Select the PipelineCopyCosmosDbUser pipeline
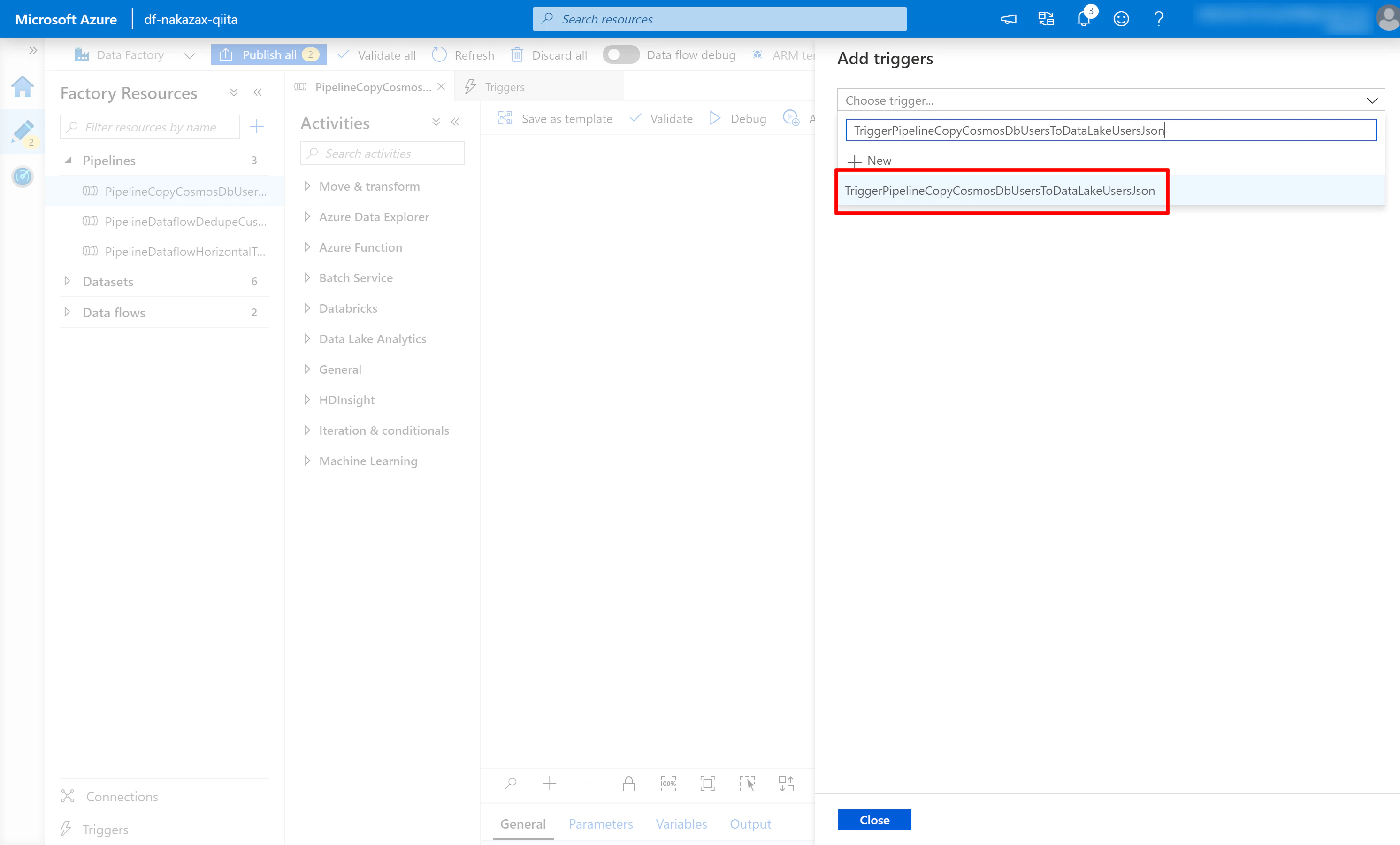 [175, 191]
